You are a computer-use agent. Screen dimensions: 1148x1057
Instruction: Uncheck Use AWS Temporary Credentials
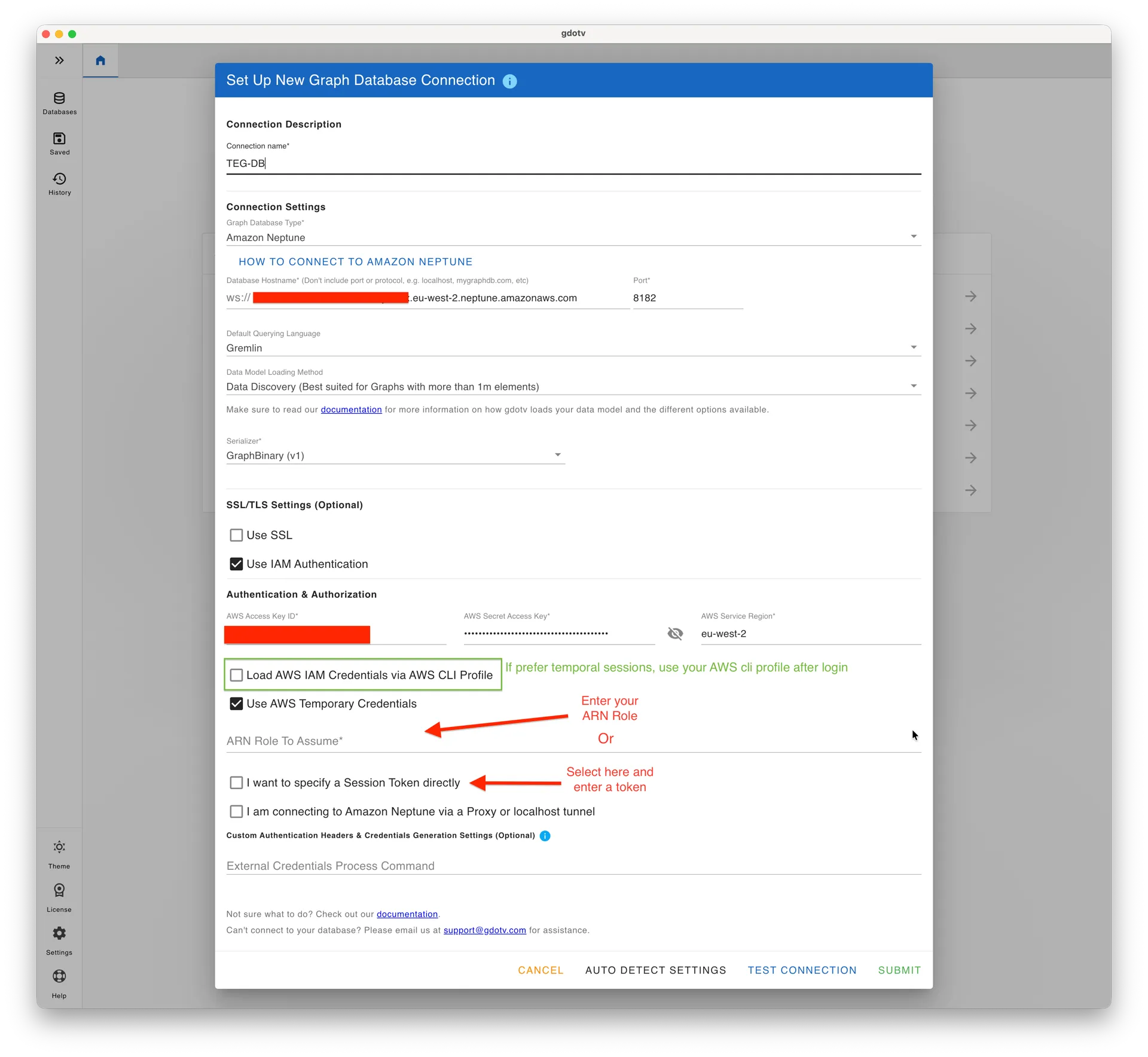tap(236, 704)
